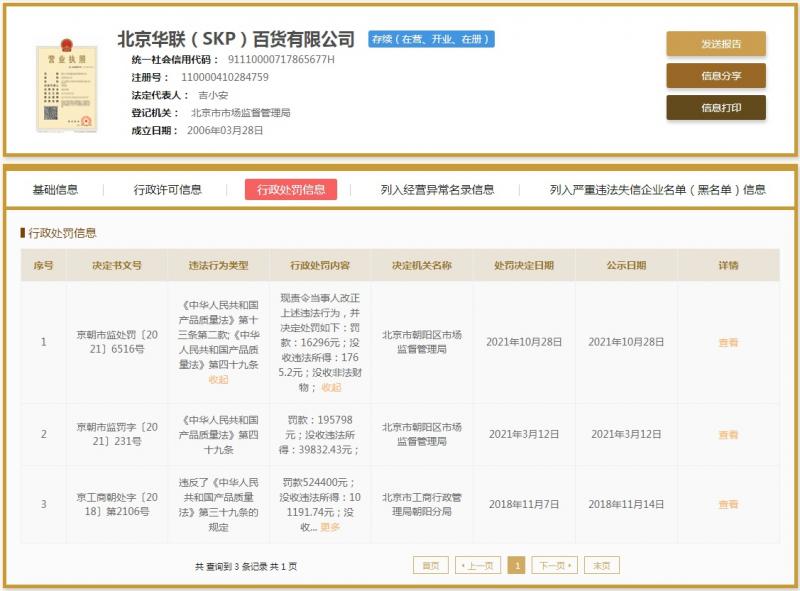Select page number 1 in pagination

tap(516, 565)
